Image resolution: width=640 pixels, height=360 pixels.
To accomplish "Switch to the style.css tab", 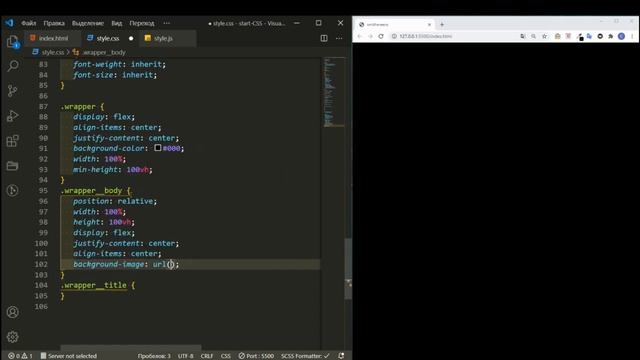I will (x=108, y=38).
